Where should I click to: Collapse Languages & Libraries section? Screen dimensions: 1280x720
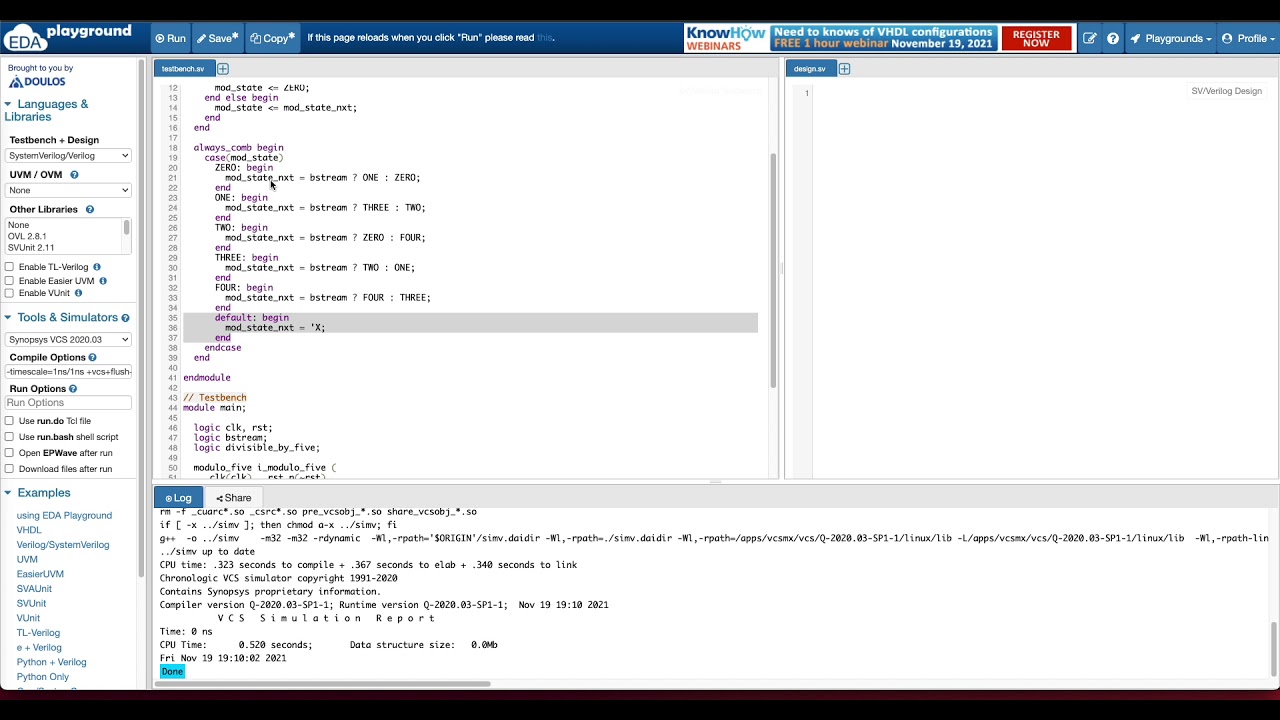click(46, 110)
